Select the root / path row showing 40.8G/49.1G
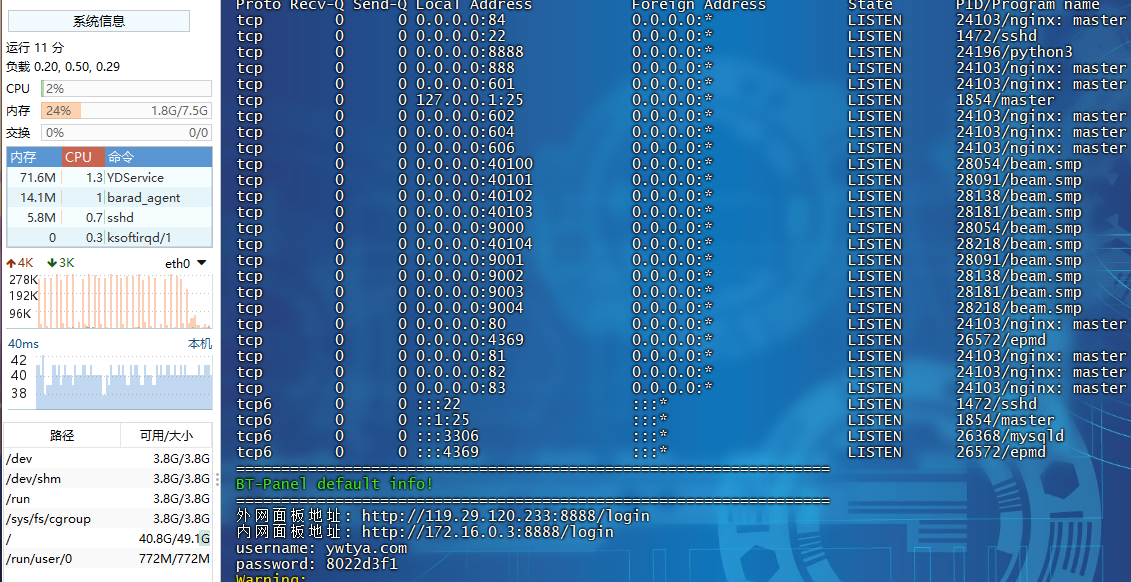The width and height of the screenshot is (1131, 582). (x=108, y=539)
